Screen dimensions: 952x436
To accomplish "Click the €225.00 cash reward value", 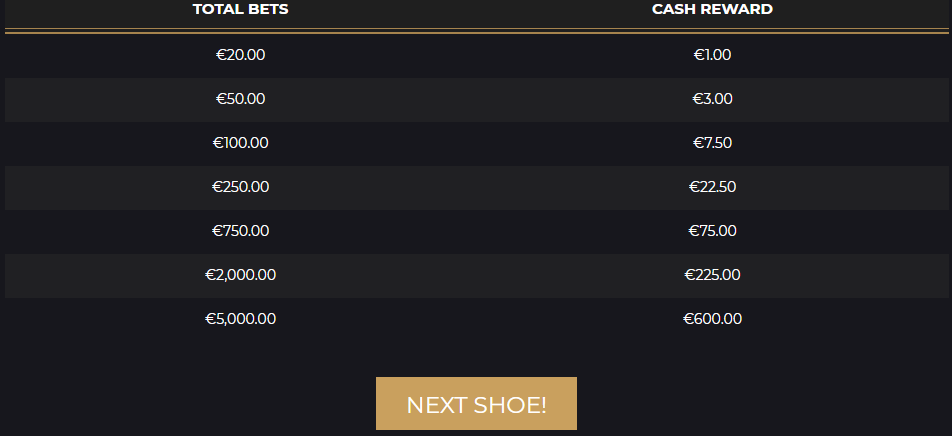I will tap(712, 275).
